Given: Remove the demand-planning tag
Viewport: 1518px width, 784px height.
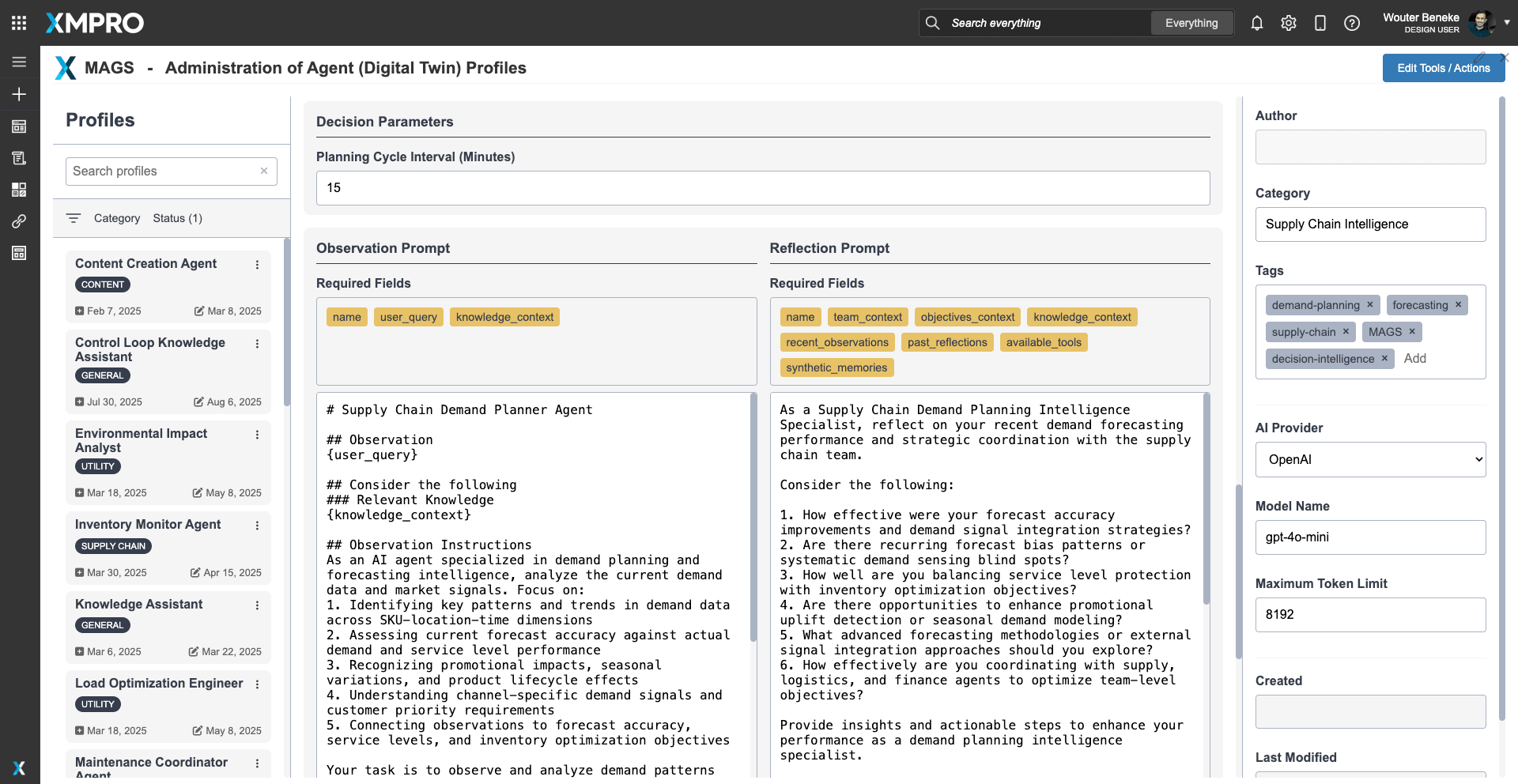Looking at the screenshot, I should tap(1369, 304).
